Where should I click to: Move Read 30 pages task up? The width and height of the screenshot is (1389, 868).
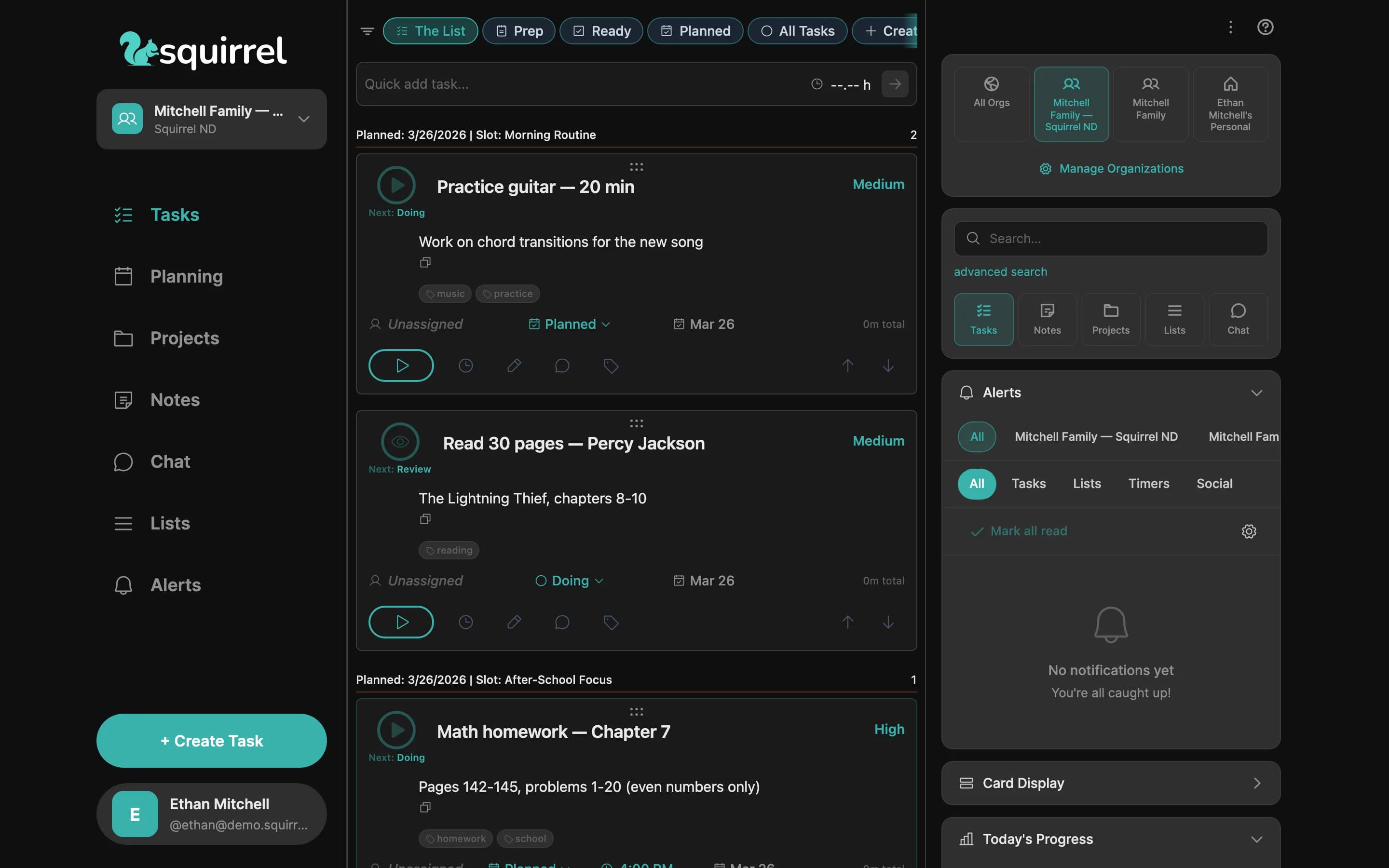pyautogui.click(x=848, y=622)
